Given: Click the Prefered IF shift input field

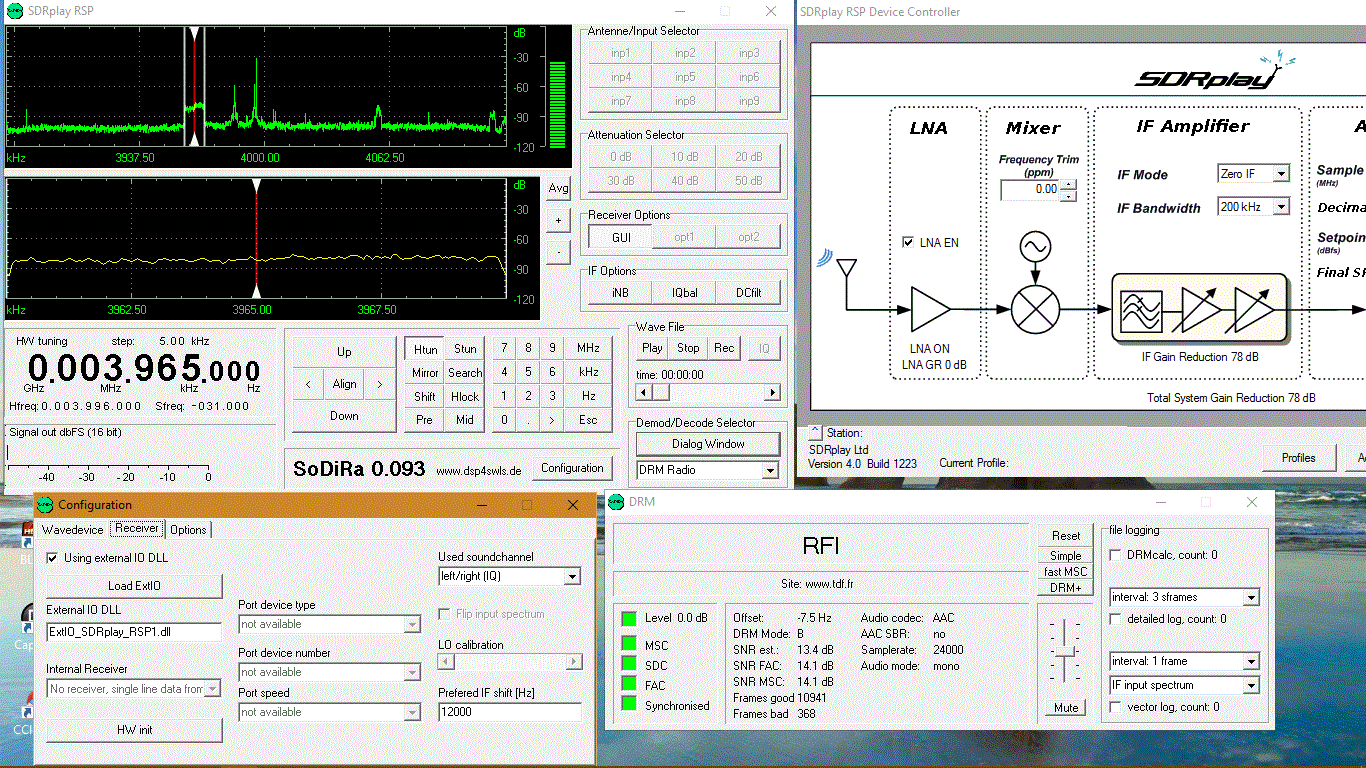Looking at the screenshot, I should [x=510, y=712].
